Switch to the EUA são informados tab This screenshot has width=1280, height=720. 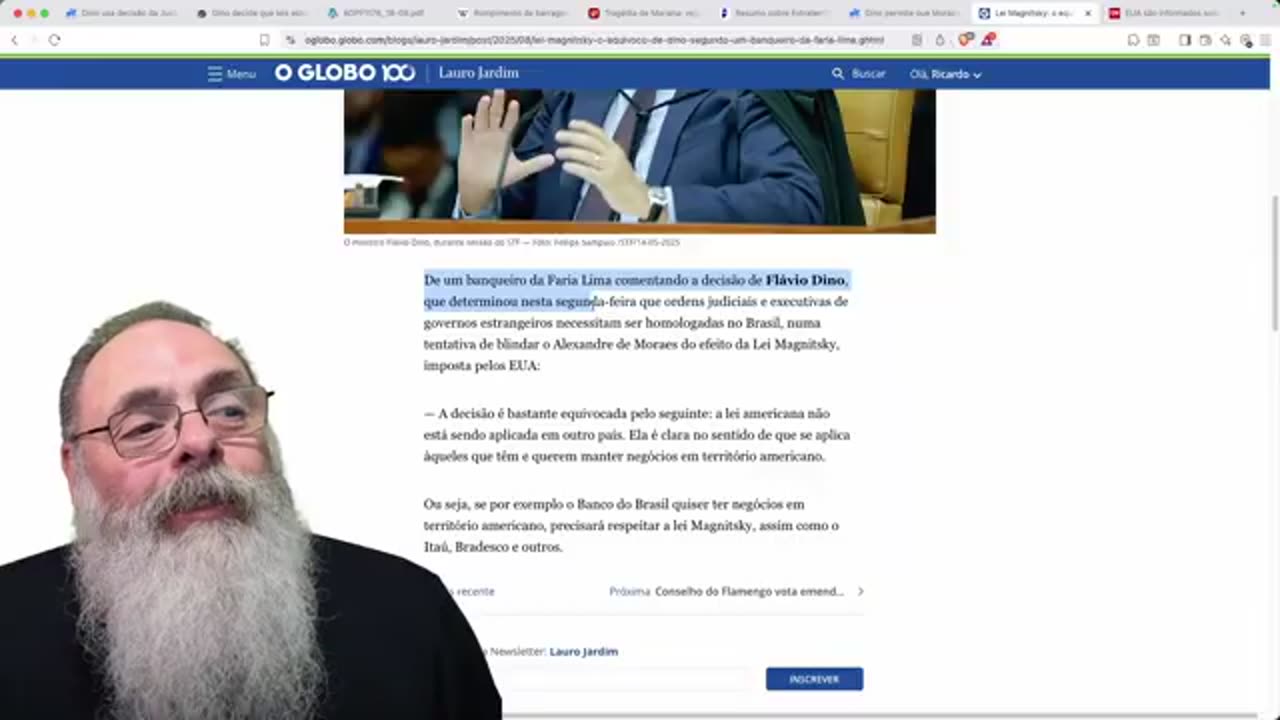point(1165,13)
